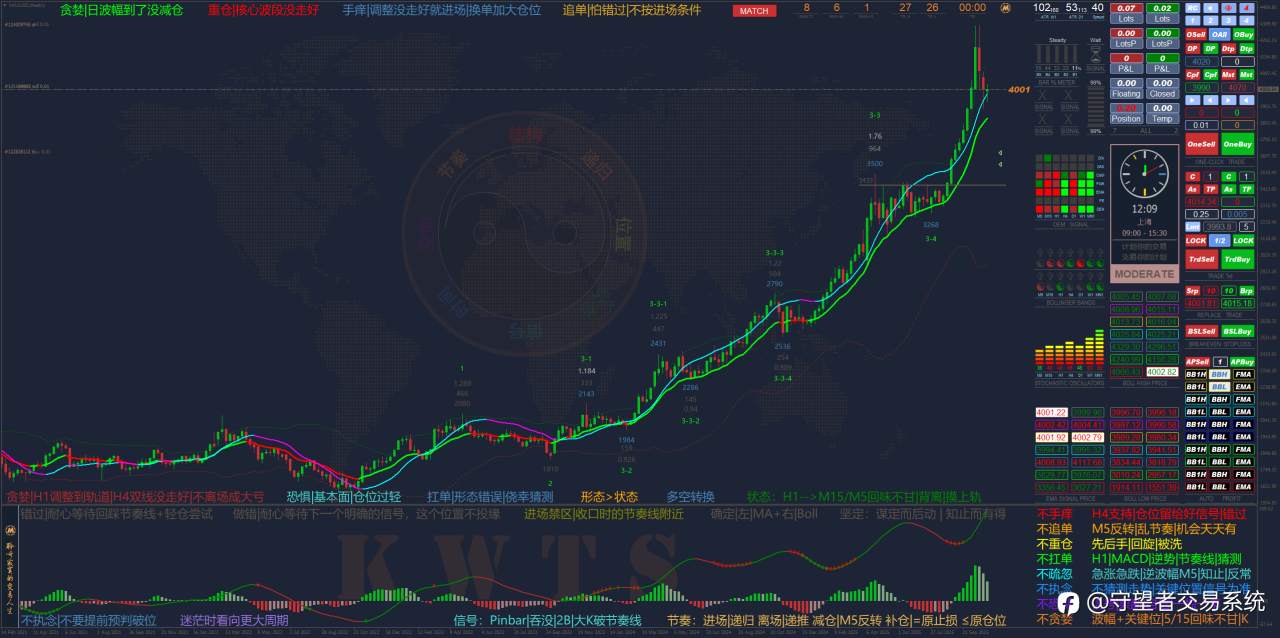
Task: Enable the BBL lower-band toggle
Action: [1219, 386]
